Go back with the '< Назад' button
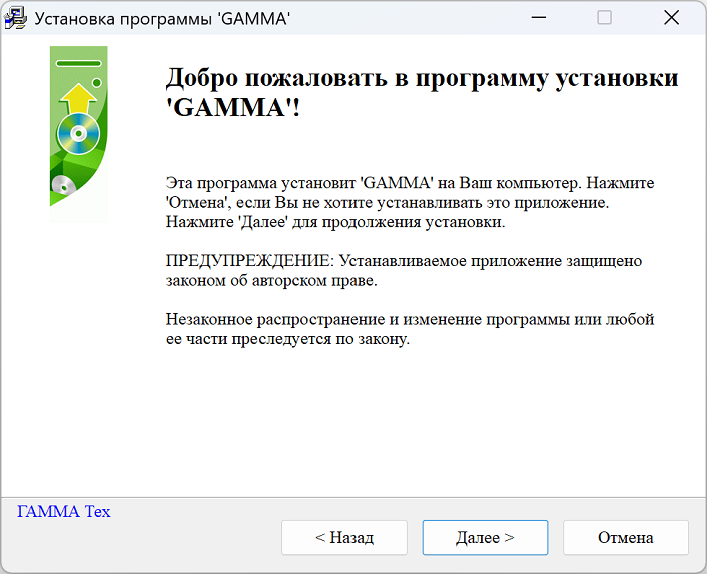 pyautogui.click(x=344, y=537)
